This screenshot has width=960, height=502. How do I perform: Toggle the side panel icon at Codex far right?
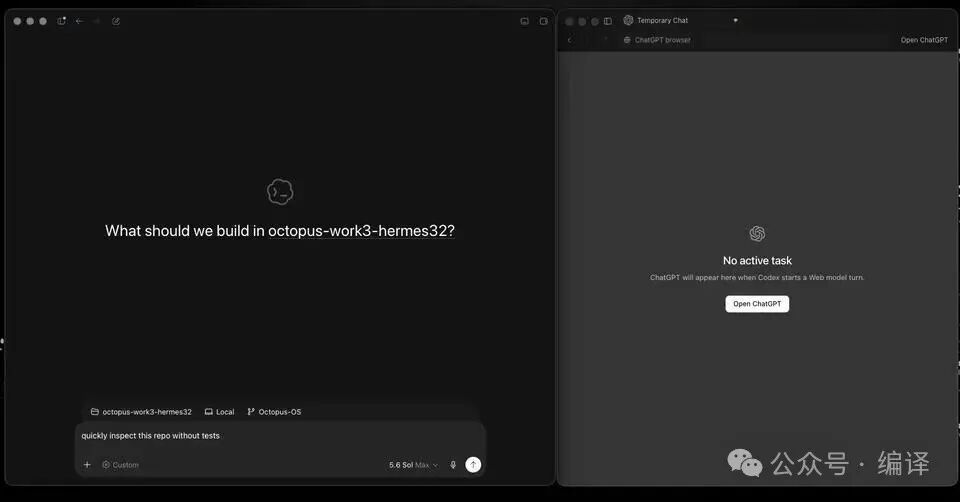(543, 21)
